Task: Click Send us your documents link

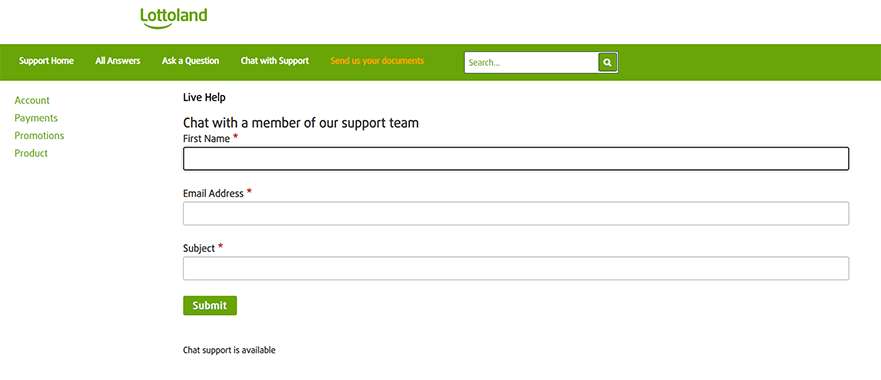Action: 377,61
